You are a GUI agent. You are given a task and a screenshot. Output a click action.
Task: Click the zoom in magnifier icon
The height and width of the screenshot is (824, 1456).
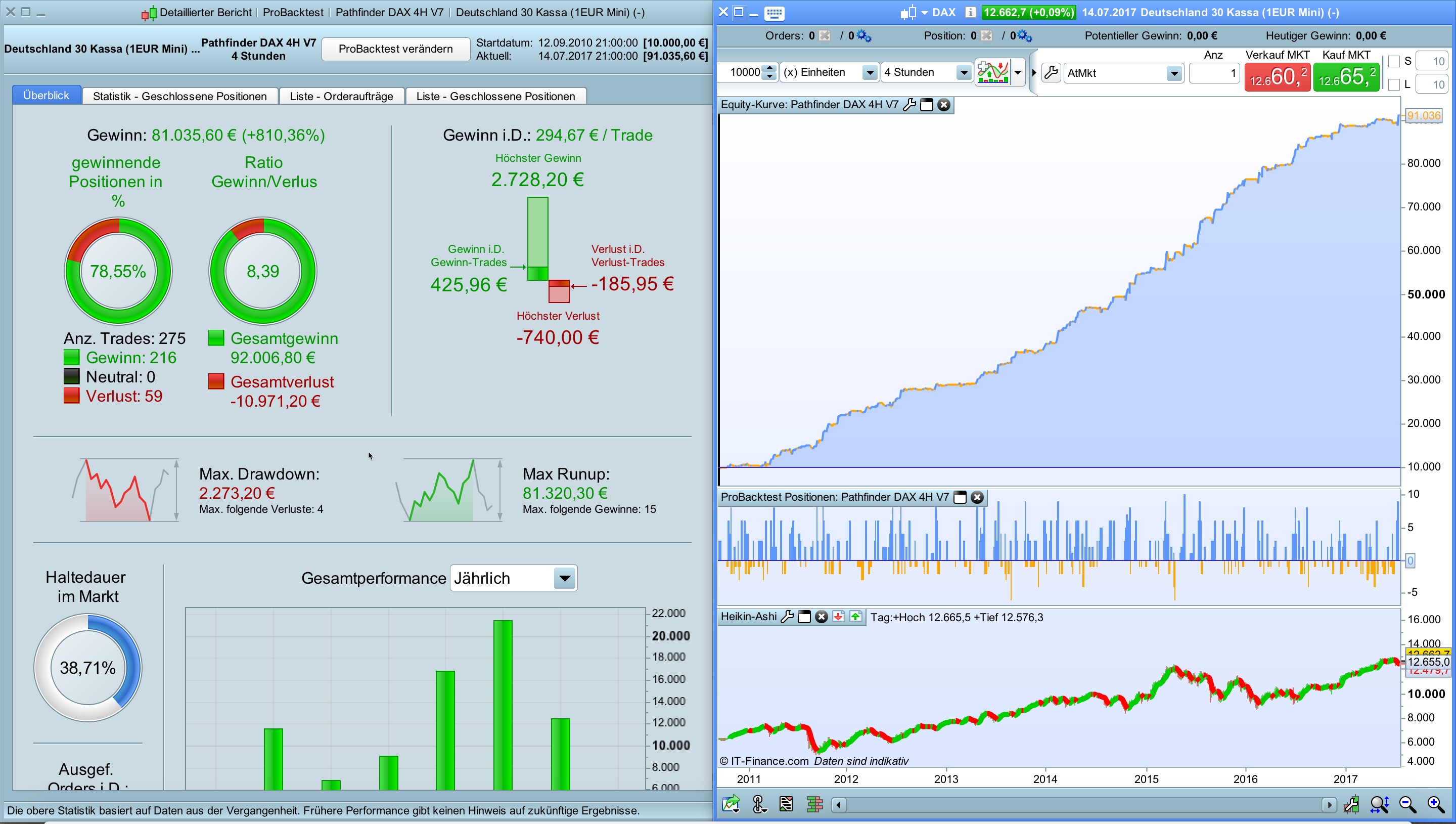(1435, 804)
